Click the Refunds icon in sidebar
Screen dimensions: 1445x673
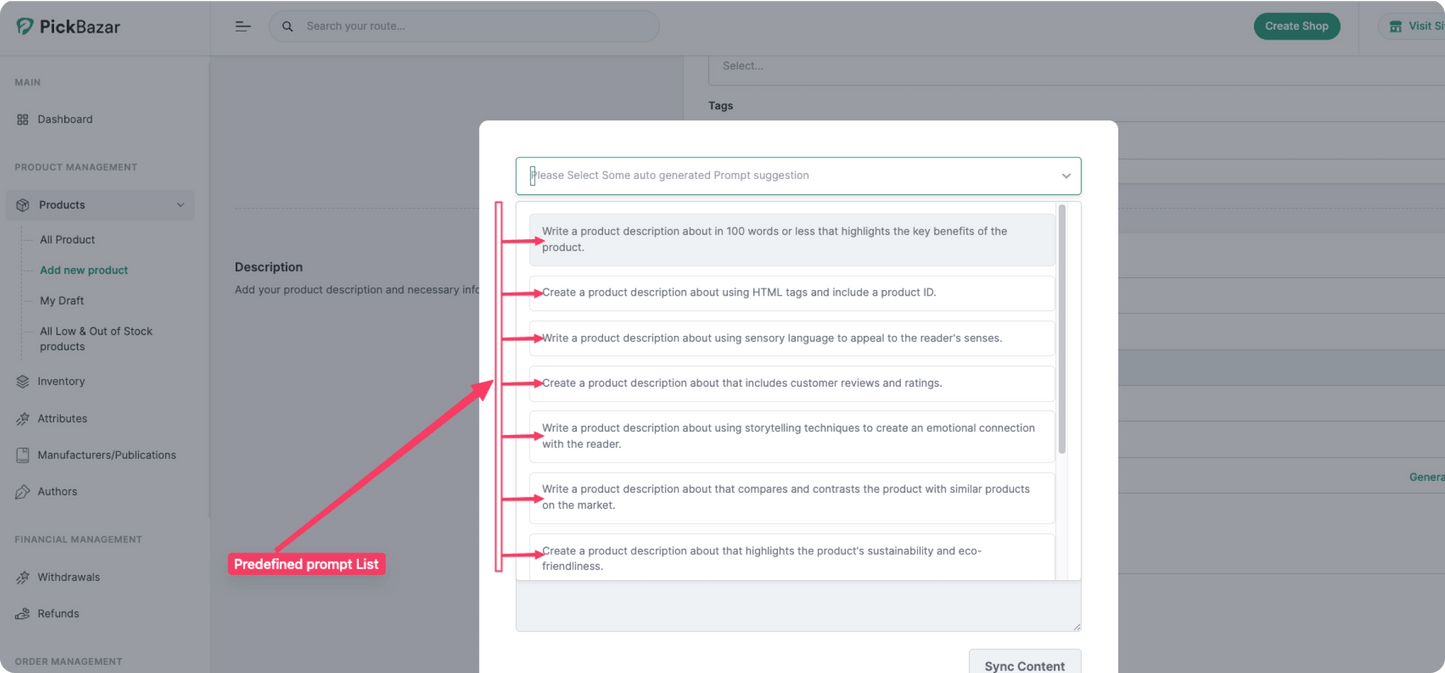click(23, 614)
